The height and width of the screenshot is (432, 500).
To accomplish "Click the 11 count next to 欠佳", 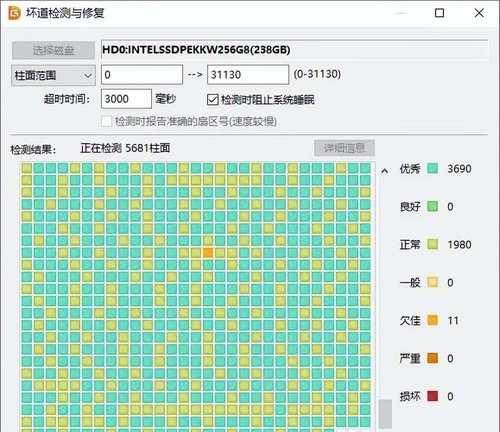I will tap(453, 321).
